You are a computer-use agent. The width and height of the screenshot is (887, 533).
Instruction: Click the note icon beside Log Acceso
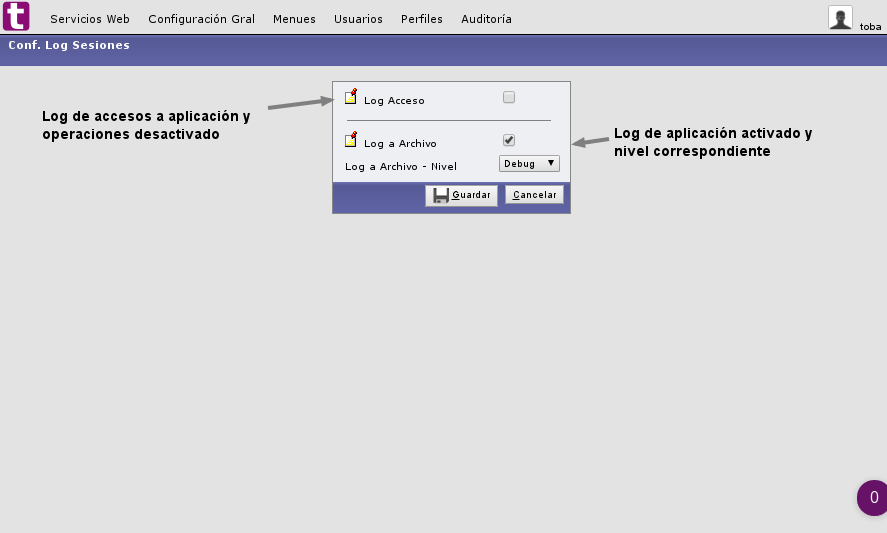[351, 96]
